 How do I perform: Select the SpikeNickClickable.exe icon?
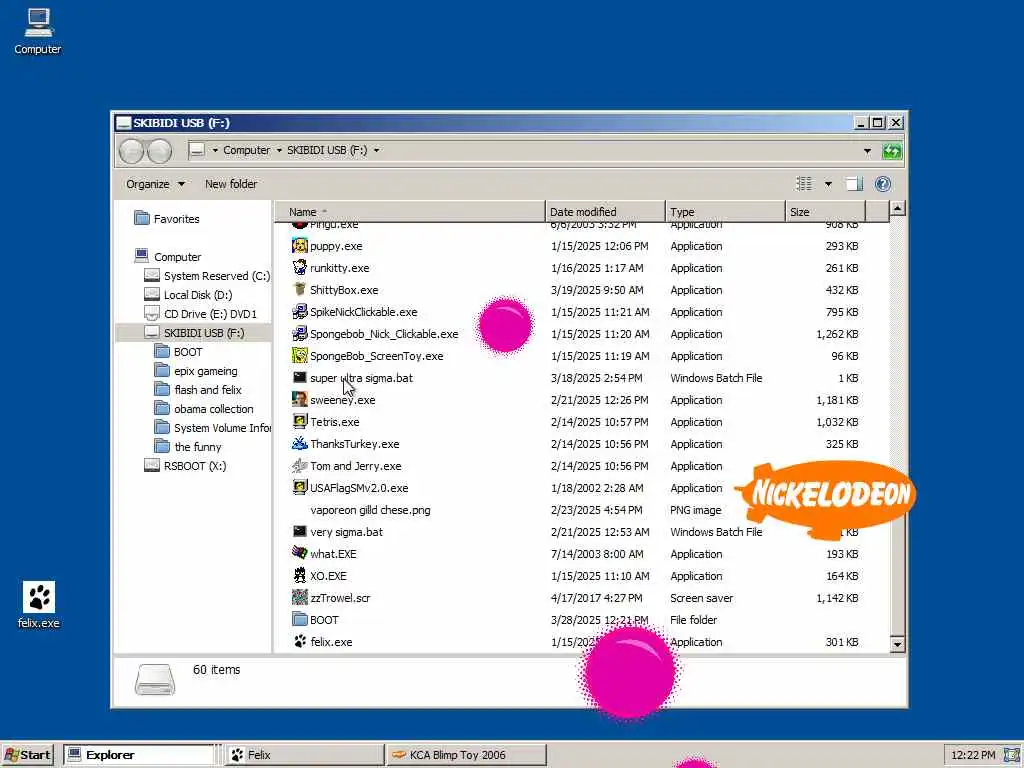300,312
